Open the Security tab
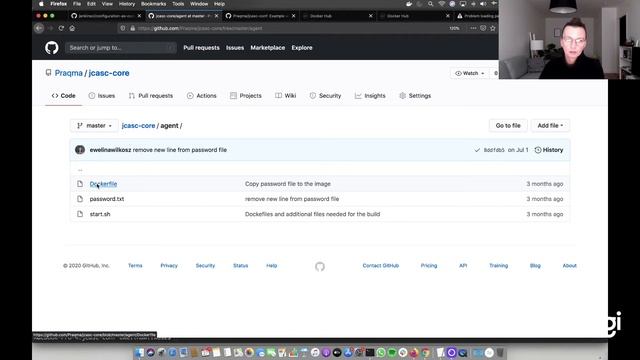Image resolution: width=640 pixels, height=360 pixels. coord(325,96)
